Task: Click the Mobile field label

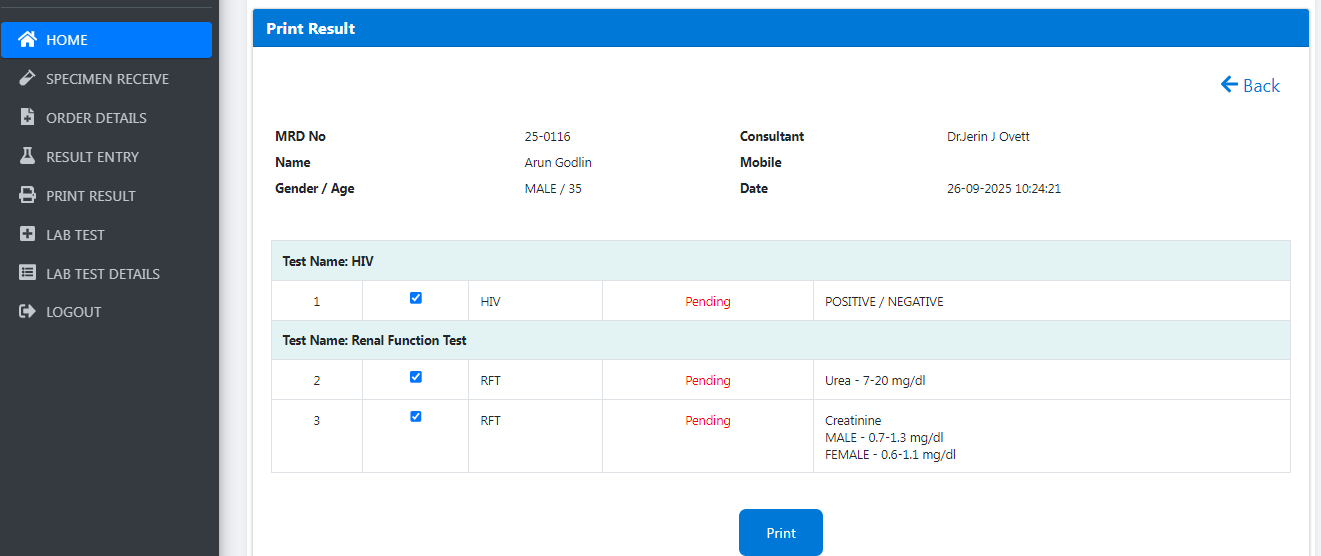Action: [x=761, y=163]
